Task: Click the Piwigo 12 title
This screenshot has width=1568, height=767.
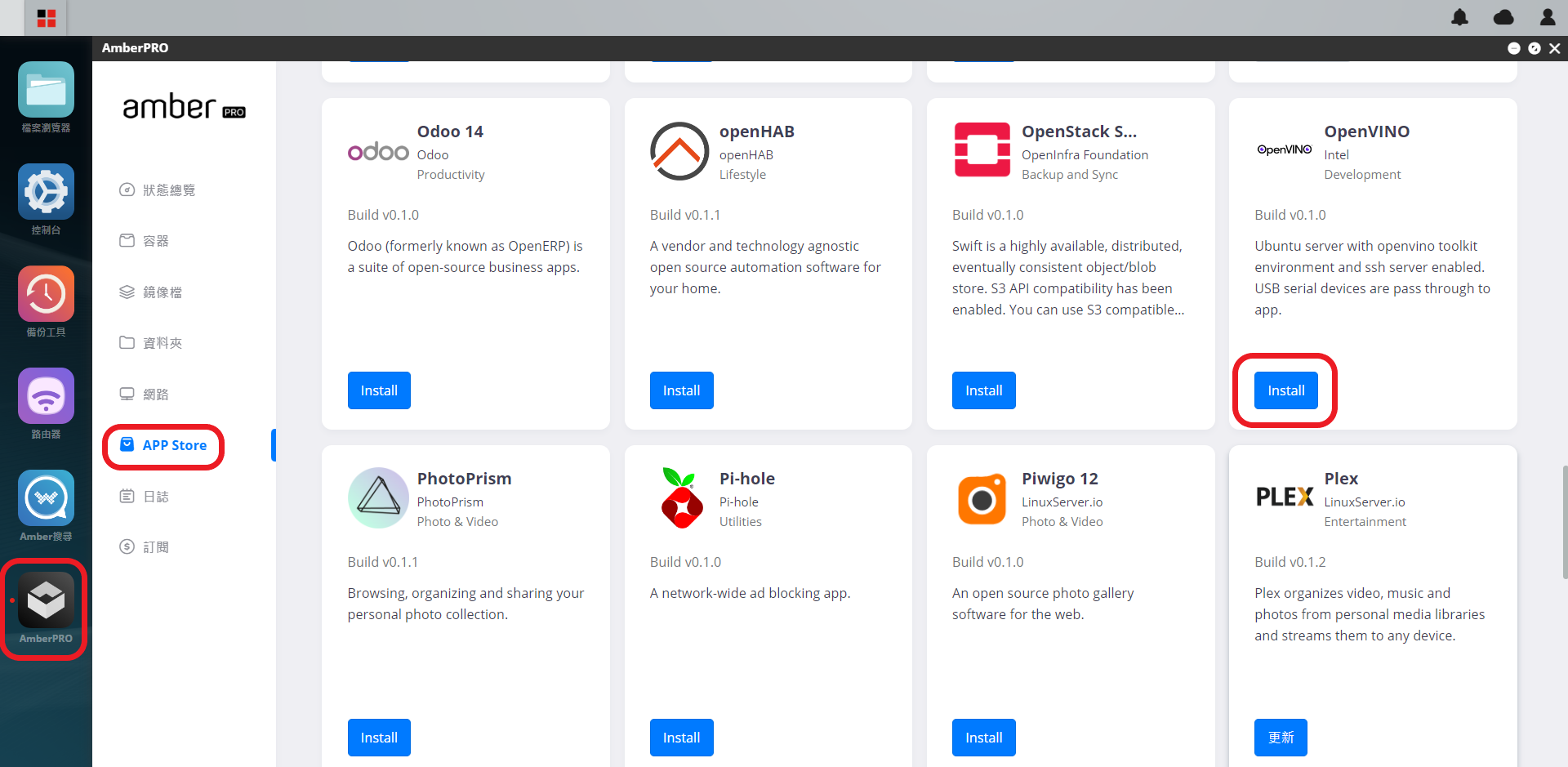Action: [1059, 479]
